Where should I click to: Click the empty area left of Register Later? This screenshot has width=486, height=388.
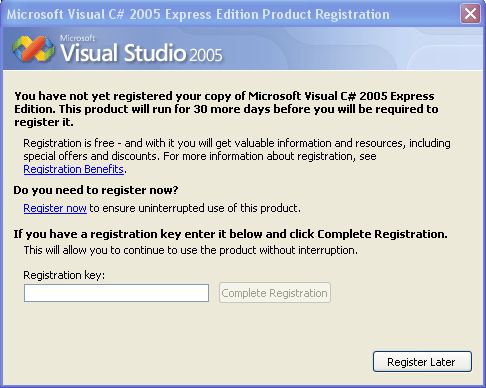pyautogui.click(x=200, y=362)
